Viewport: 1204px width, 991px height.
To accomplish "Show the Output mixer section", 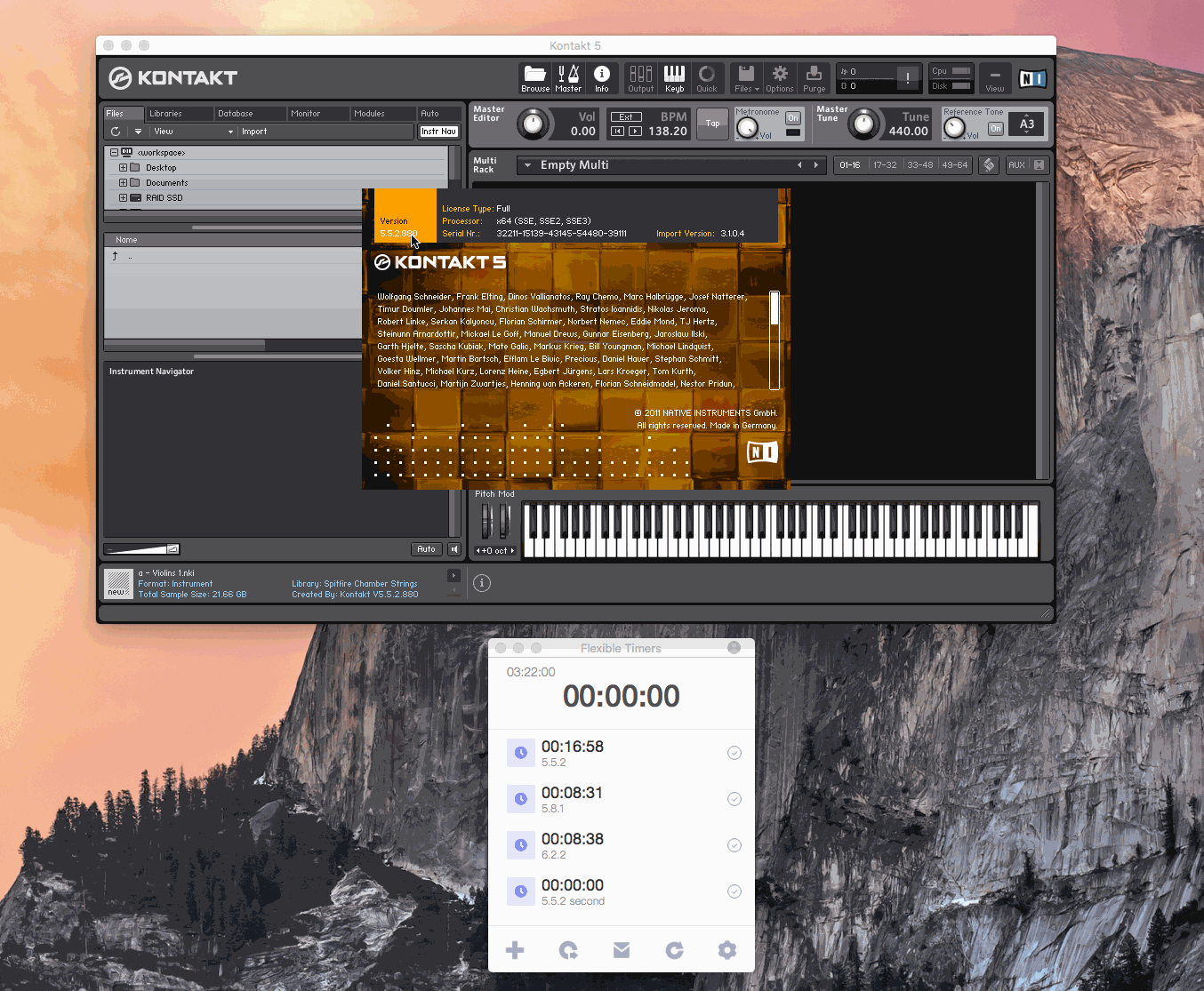I will (x=640, y=78).
